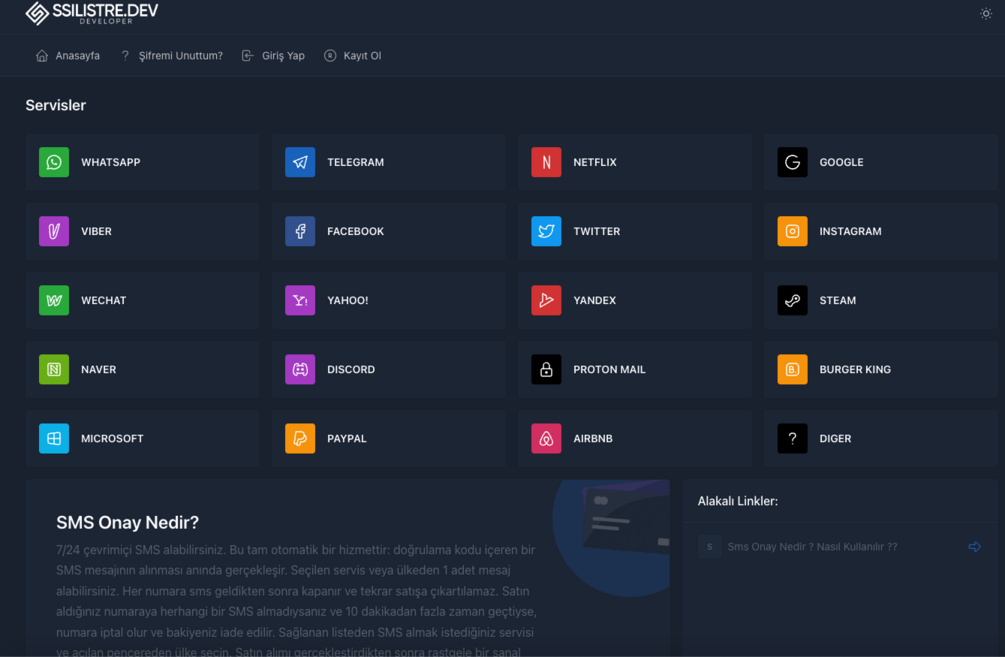Open Şifremi Unuttum? menu item
The height and width of the screenshot is (657, 1005).
pyautogui.click(x=172, y=56)
